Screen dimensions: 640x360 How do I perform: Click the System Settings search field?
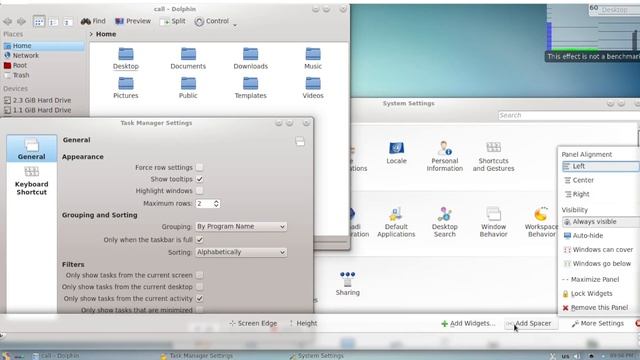(x=569, y=116)
